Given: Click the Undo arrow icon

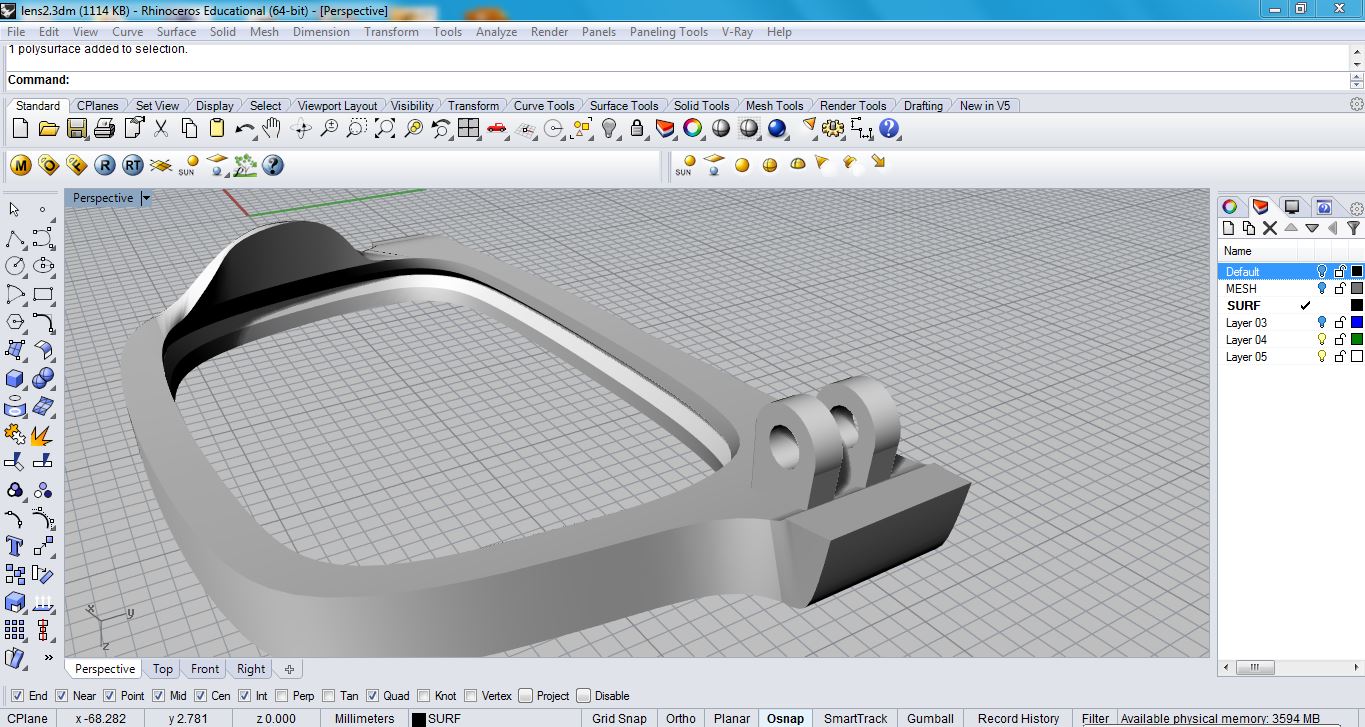Looking at the screenshot, I should pos(245,128).
